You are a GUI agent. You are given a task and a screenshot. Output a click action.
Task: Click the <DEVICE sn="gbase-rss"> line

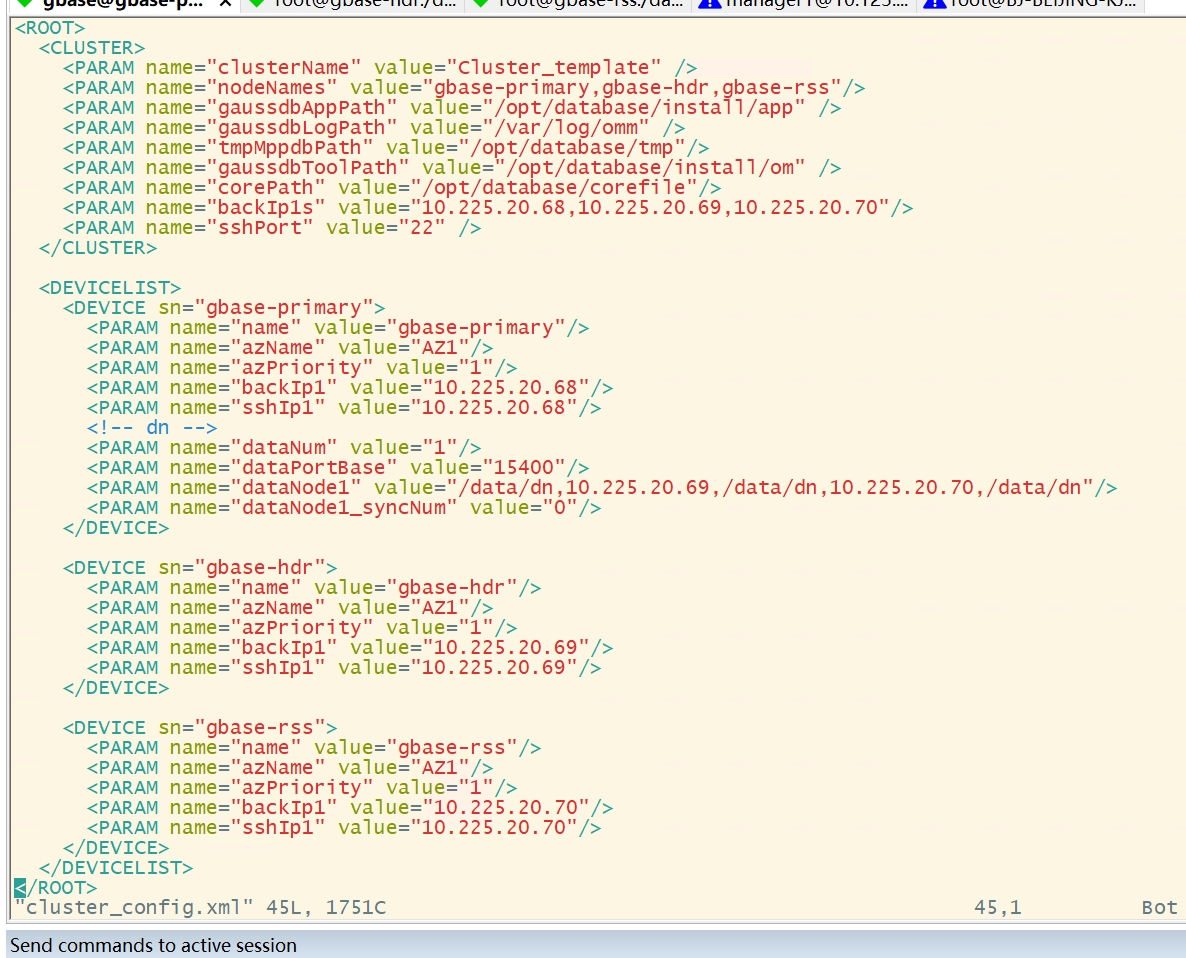[200, 727]
